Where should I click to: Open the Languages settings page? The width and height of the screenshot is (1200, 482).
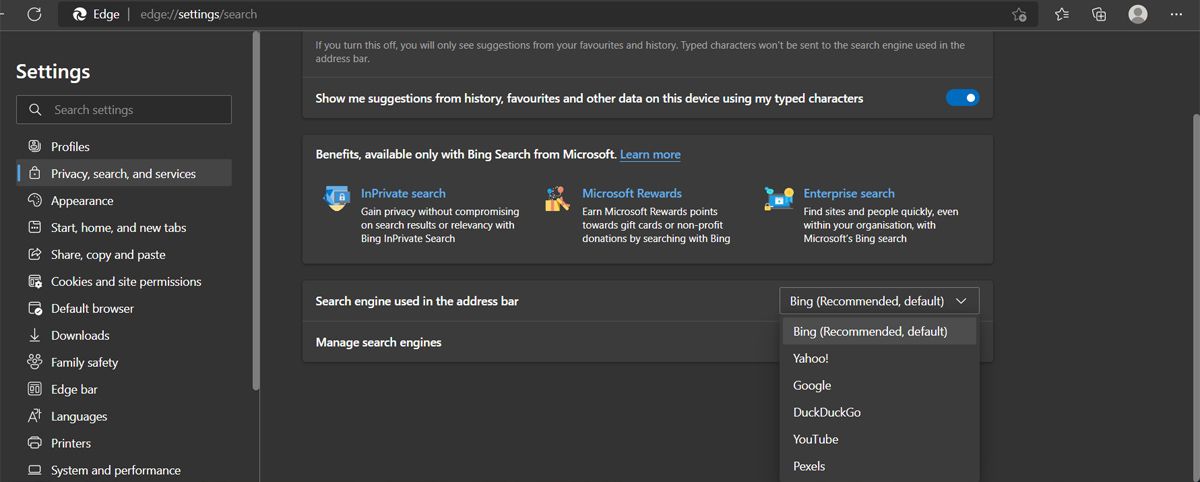pos(79,417)
